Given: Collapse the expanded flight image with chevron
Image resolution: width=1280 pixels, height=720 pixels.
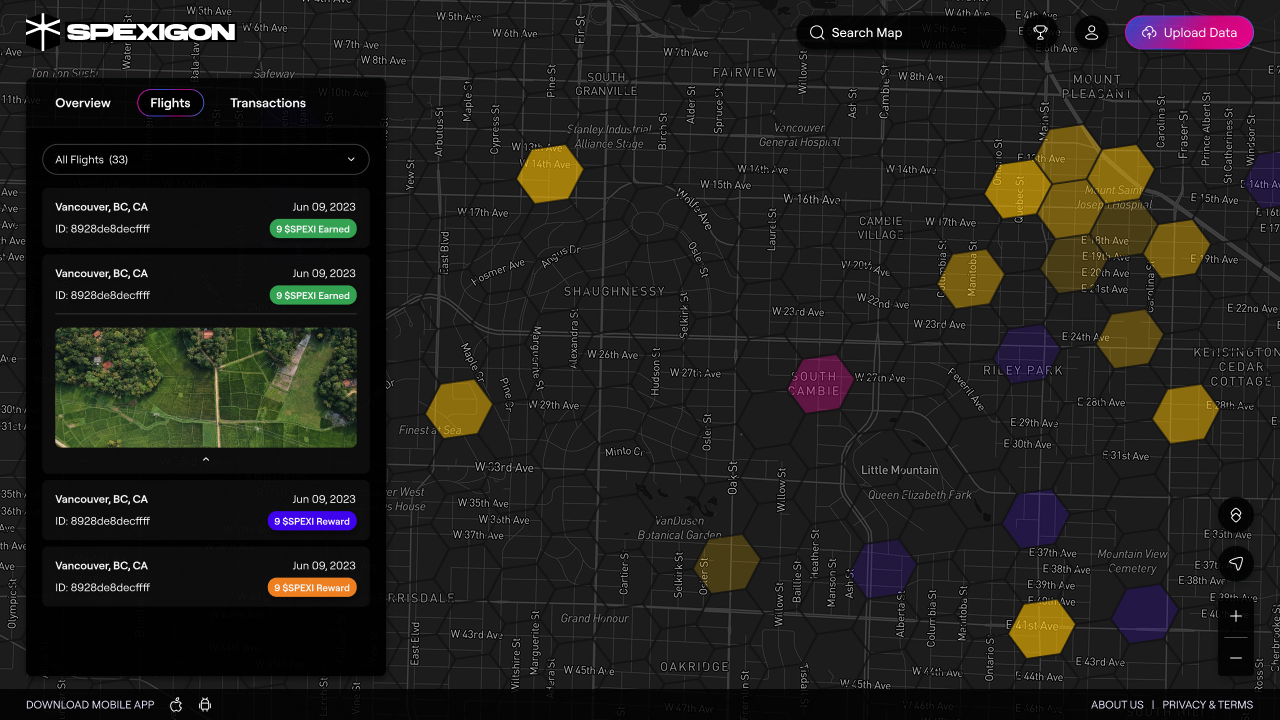Looking at the screenshot, I should tap(206, 460).
